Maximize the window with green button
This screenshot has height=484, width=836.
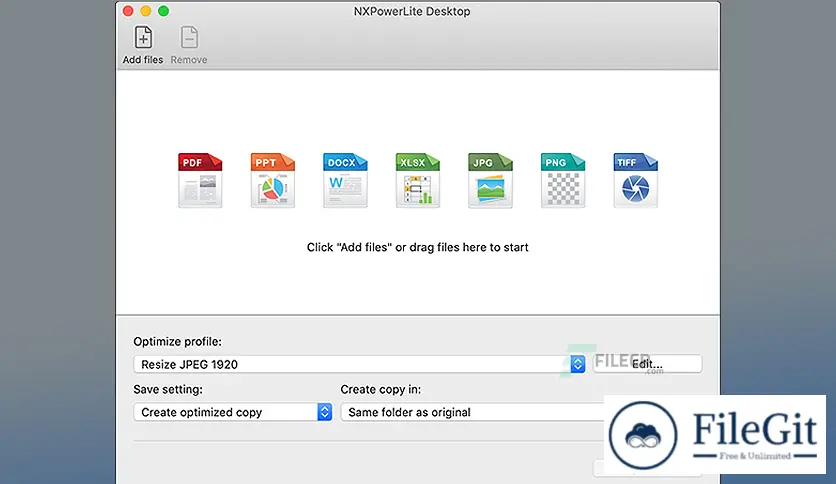[x=164, y=11]
